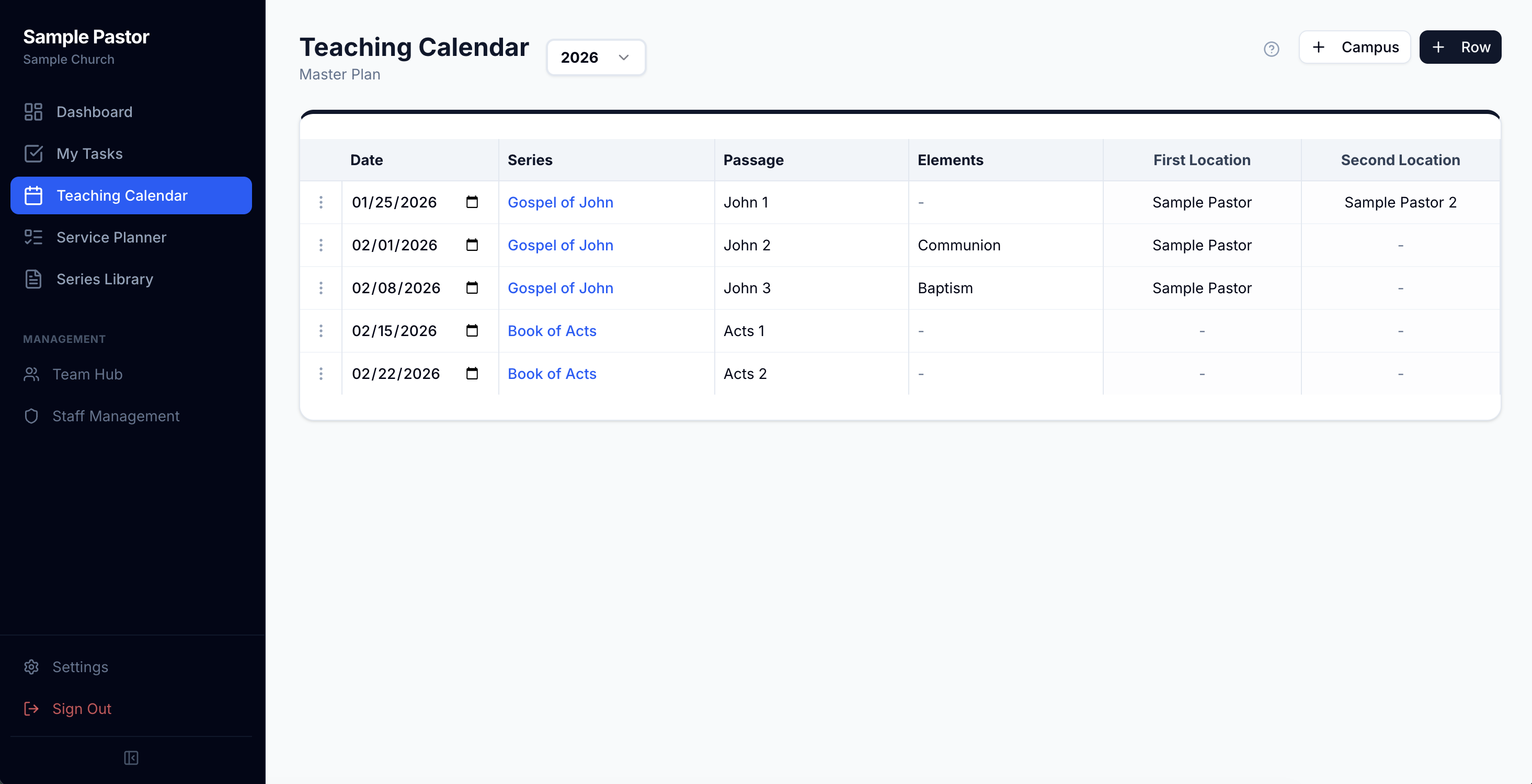The width and height of the screenshot is (1532, 784).
Task: Click the Row button to add a row
Action: pos(1461,47)
